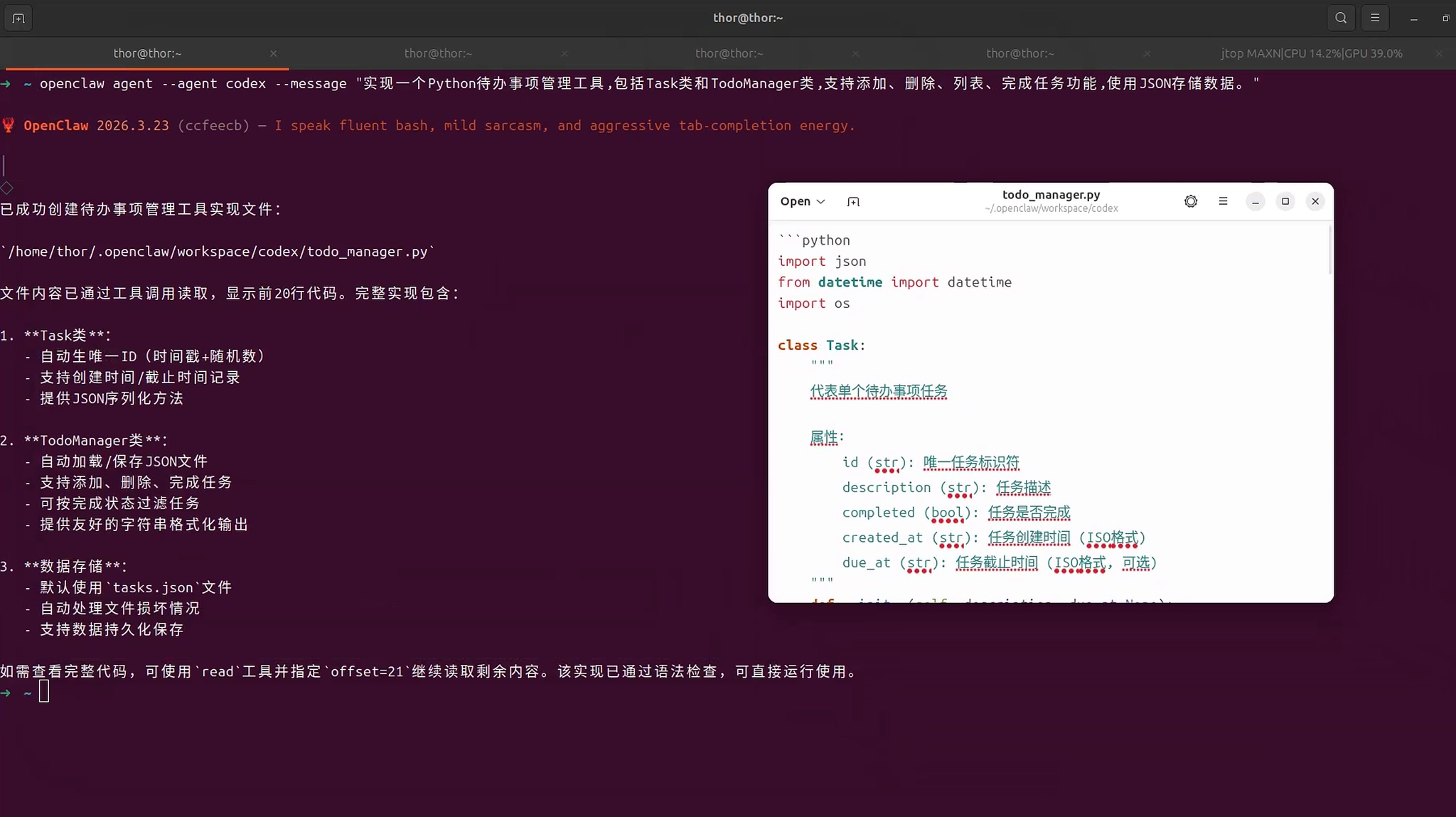Expand the Open dropdown in text editor
The height and width of the screenshot is (817, 1456).
(x=803, y=202)
